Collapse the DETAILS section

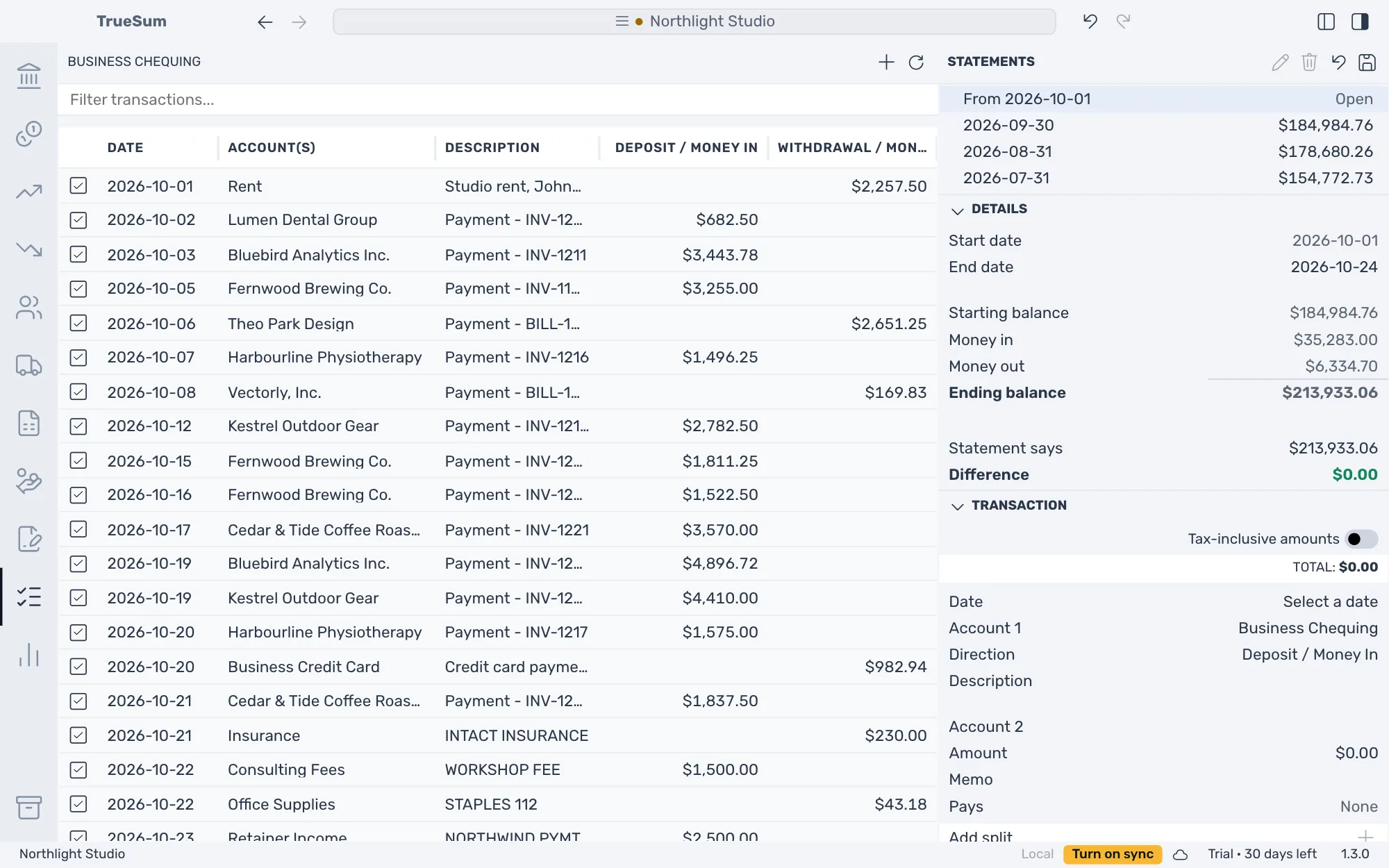pos(957,210)
